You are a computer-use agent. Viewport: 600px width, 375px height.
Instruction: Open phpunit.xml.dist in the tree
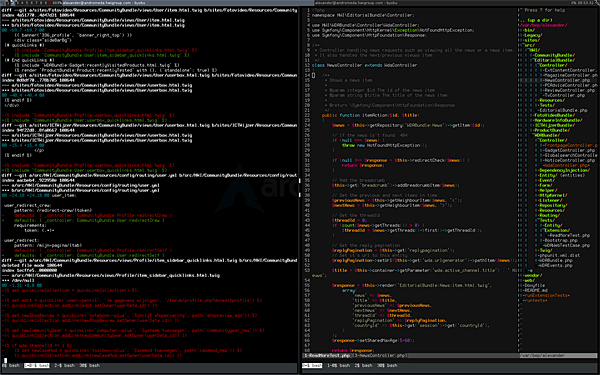click(x=558, y=255)
